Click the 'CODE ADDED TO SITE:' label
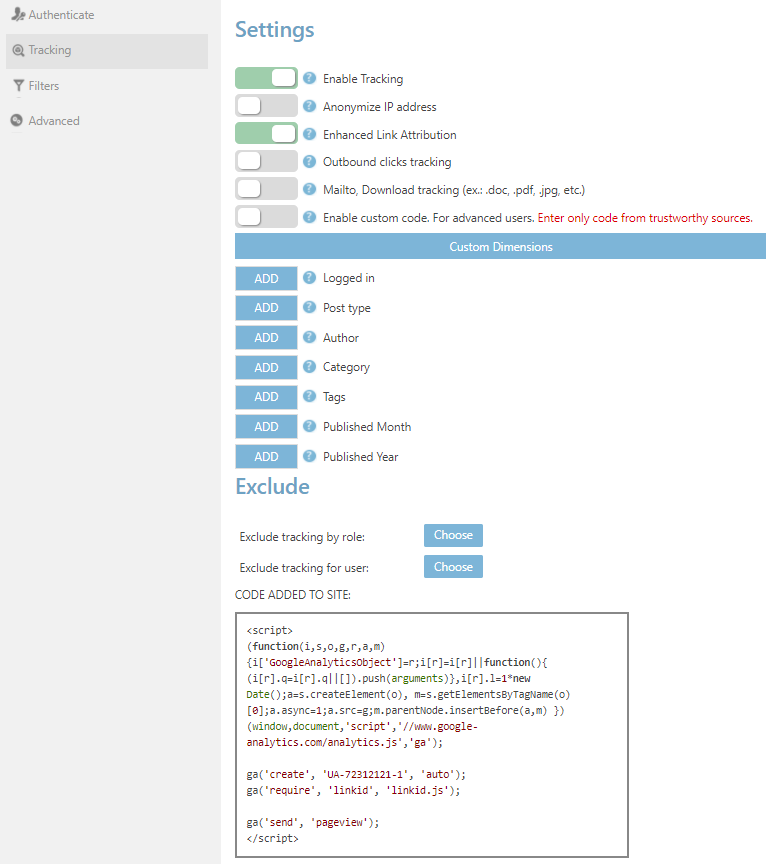Image resolution: width=776 pixels, height=864 pixels. point(293,595)
